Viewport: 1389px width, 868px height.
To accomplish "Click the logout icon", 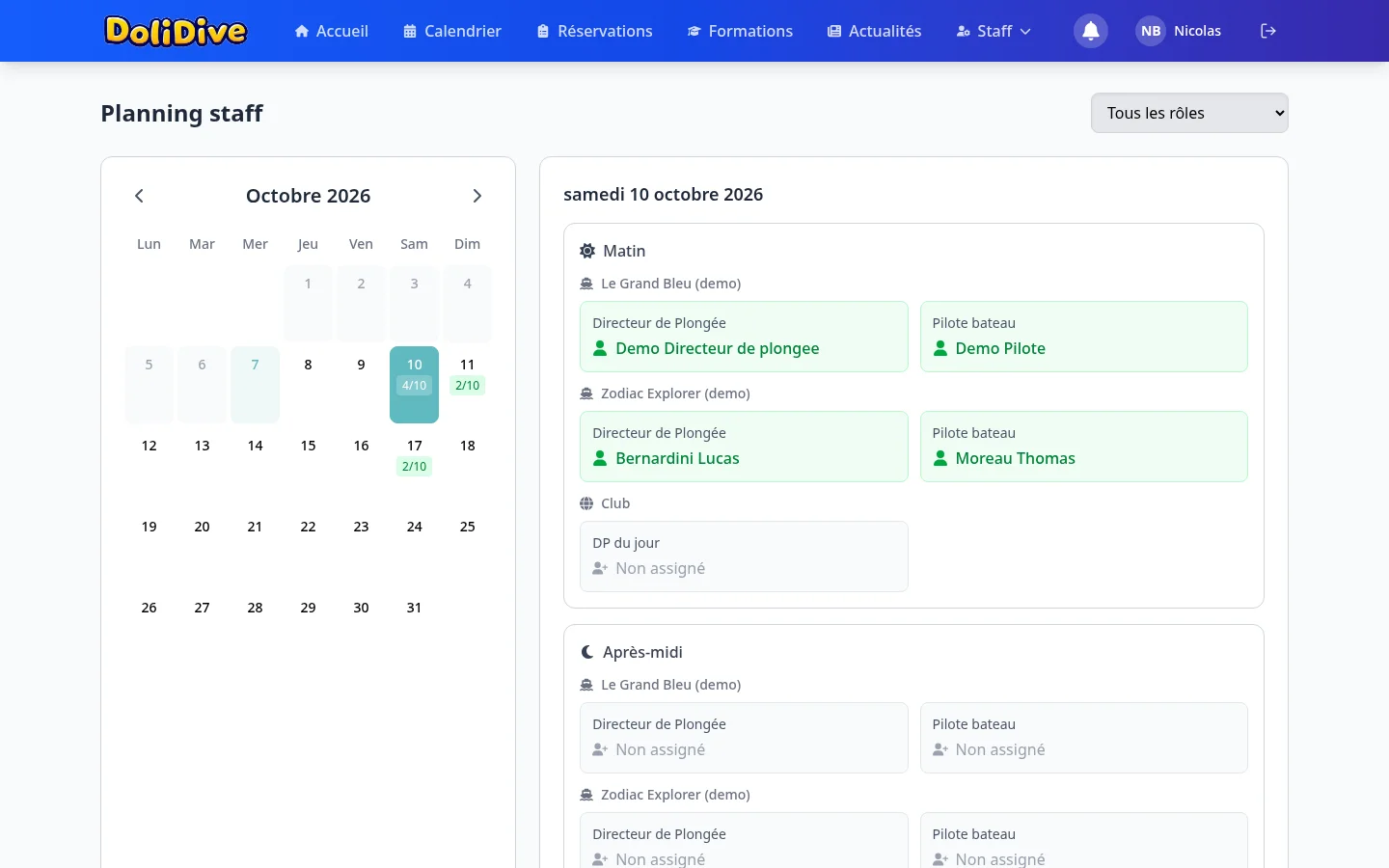I will tap(1268, 31).
